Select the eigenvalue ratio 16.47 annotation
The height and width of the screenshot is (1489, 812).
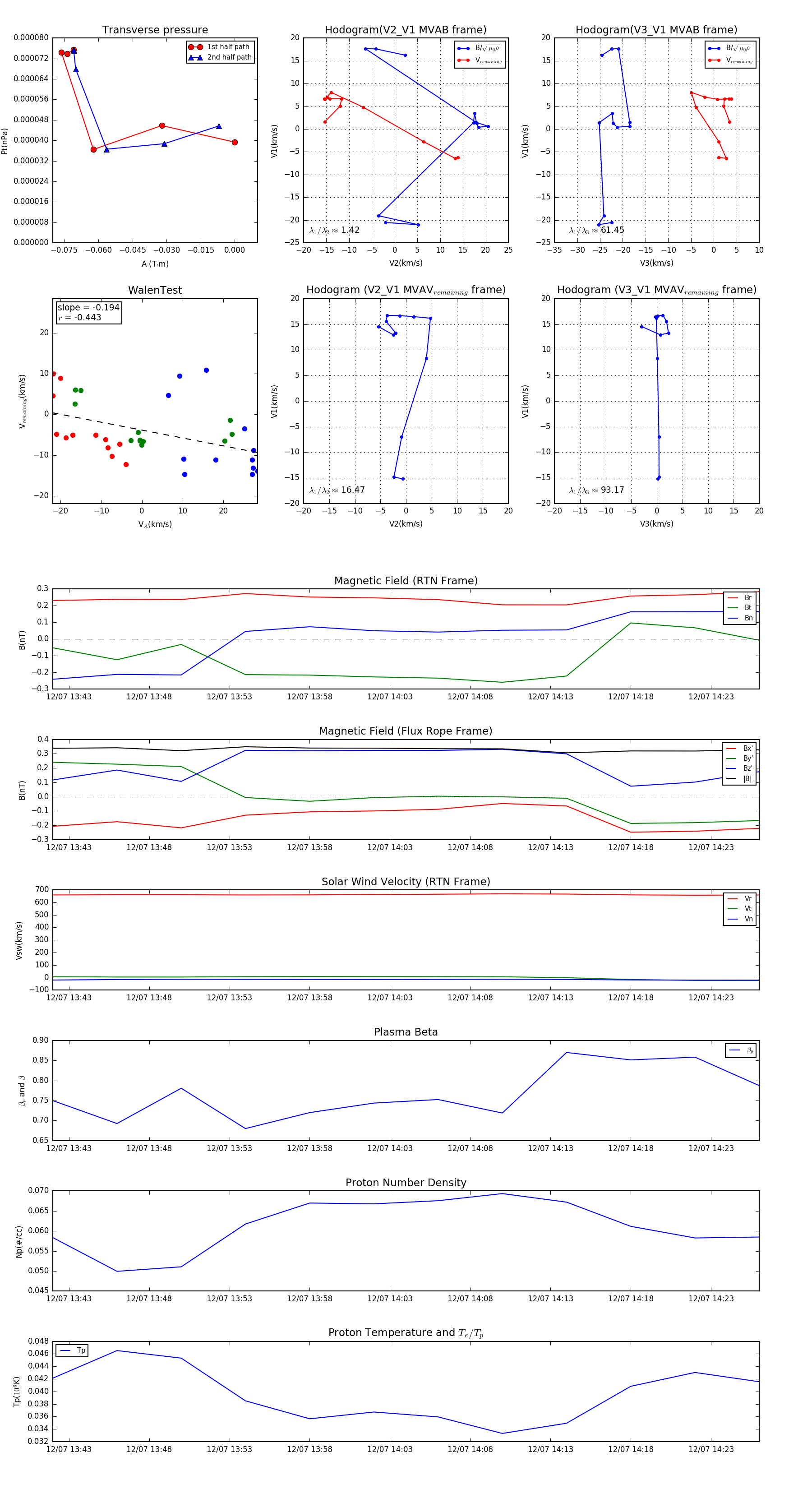tap(337, 490)
